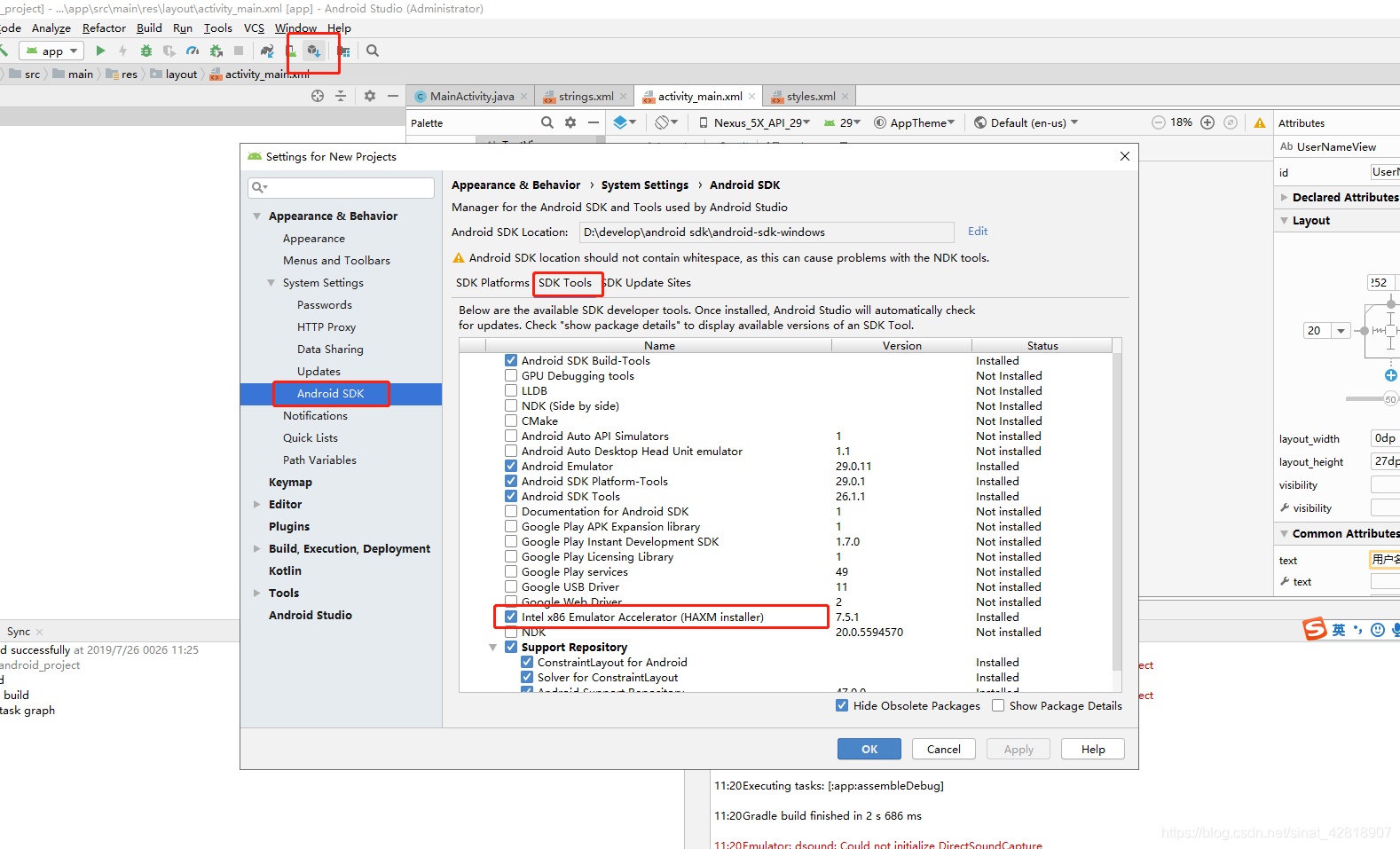Click the Debug app bug icon
This screenshot has height=849, width=1400.
pos(146,51)
